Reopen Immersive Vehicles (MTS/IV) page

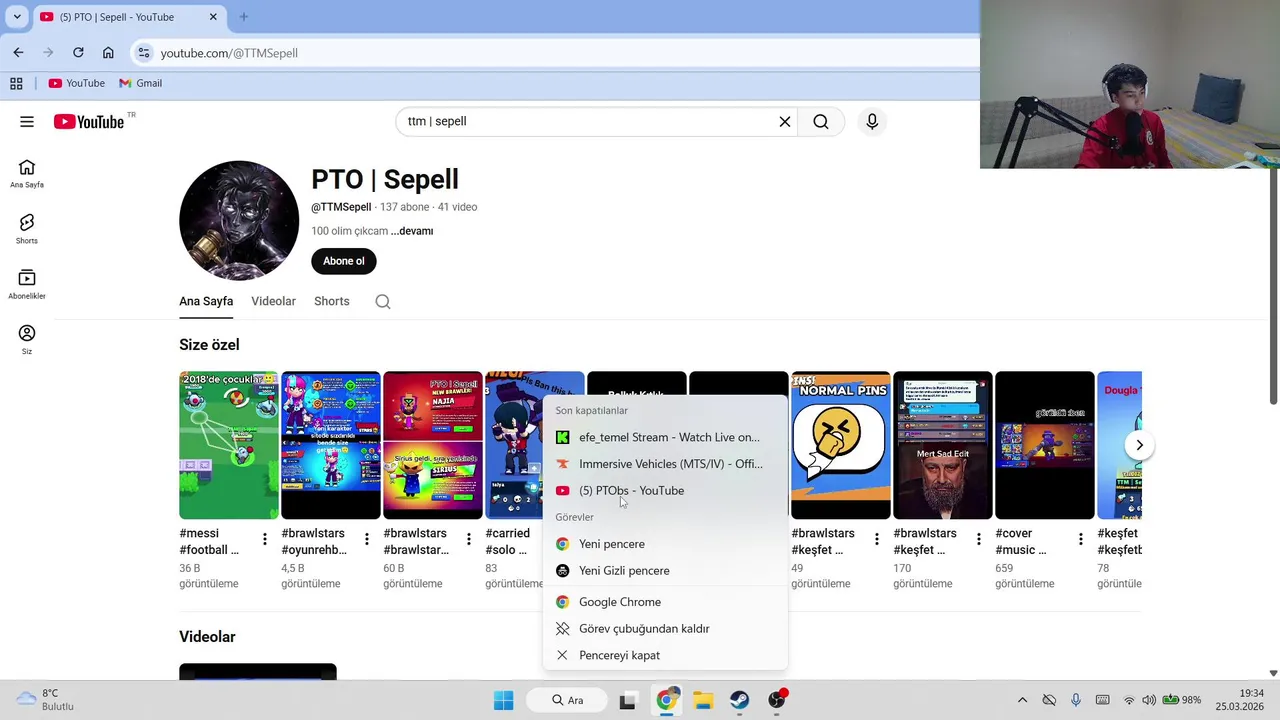pos(665,464)
